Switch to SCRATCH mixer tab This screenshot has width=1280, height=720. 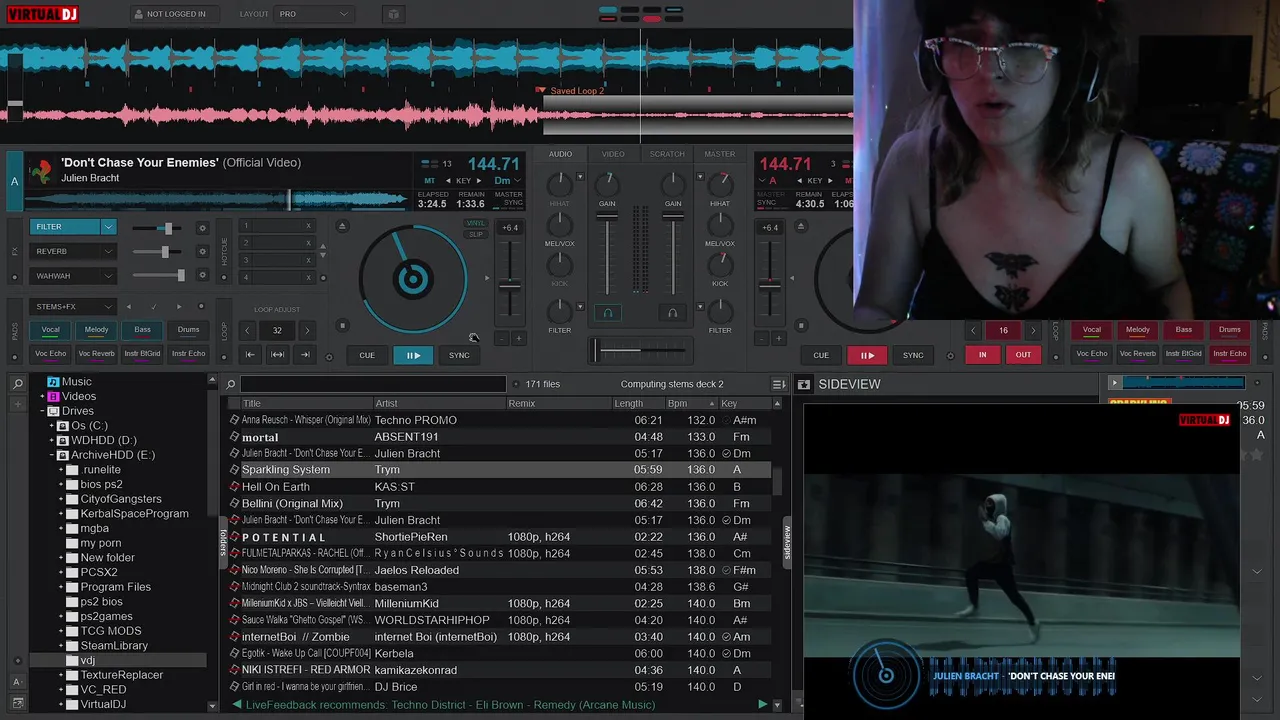tap(667, 154)
